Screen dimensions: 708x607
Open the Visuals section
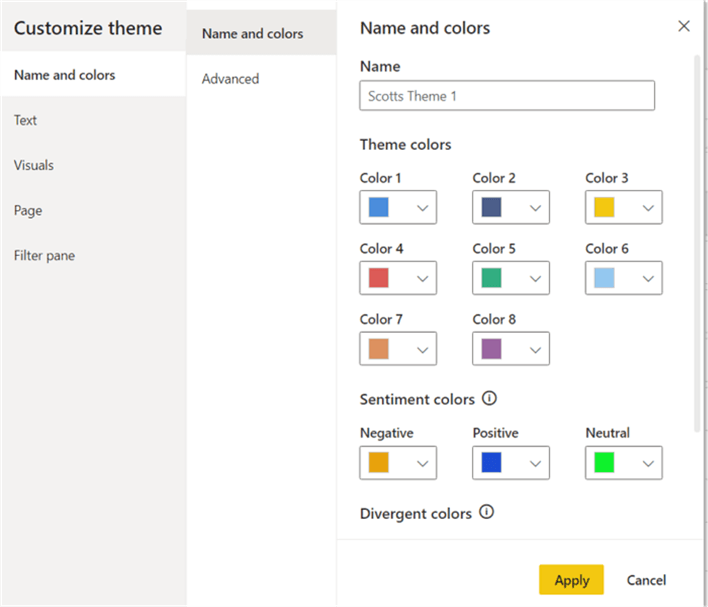[x=93, y=165]
